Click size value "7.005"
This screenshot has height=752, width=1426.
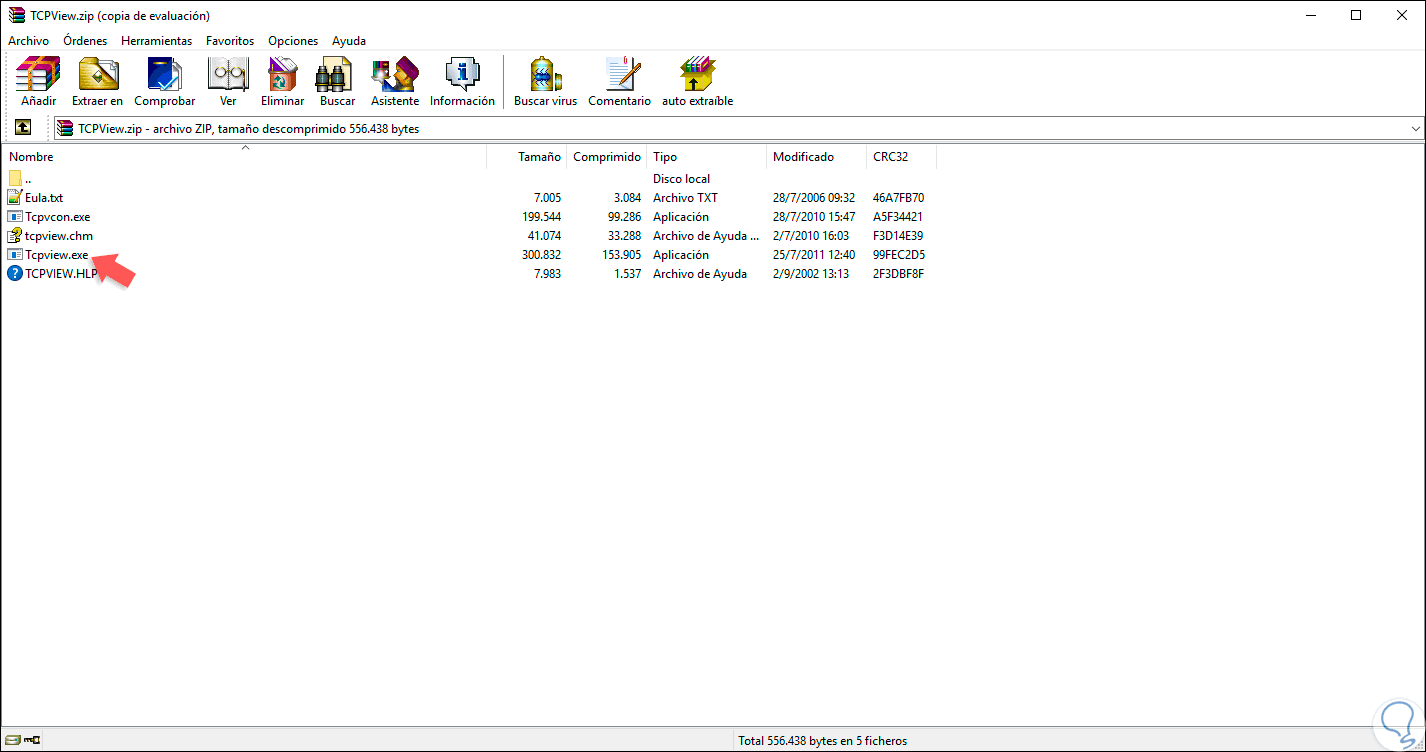(x=546, y=198)
